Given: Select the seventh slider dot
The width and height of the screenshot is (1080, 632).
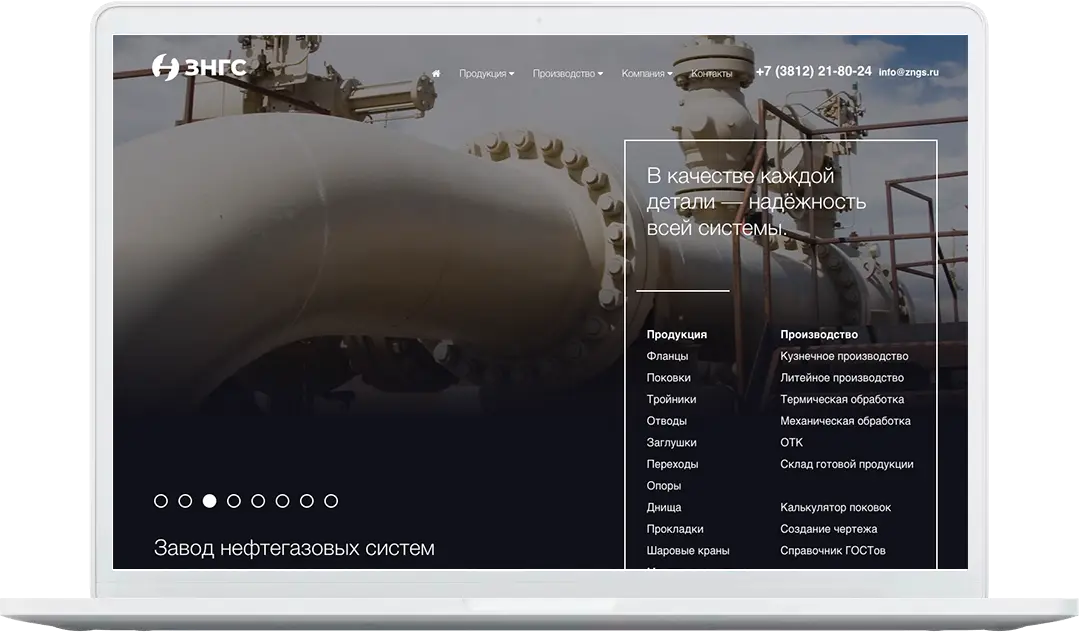Looking at the screenshot, I should [x=307, y=501].
